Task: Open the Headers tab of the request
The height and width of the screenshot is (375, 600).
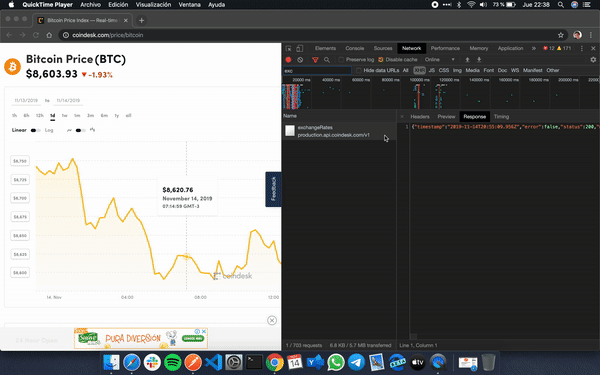Action: pos(420,117)
